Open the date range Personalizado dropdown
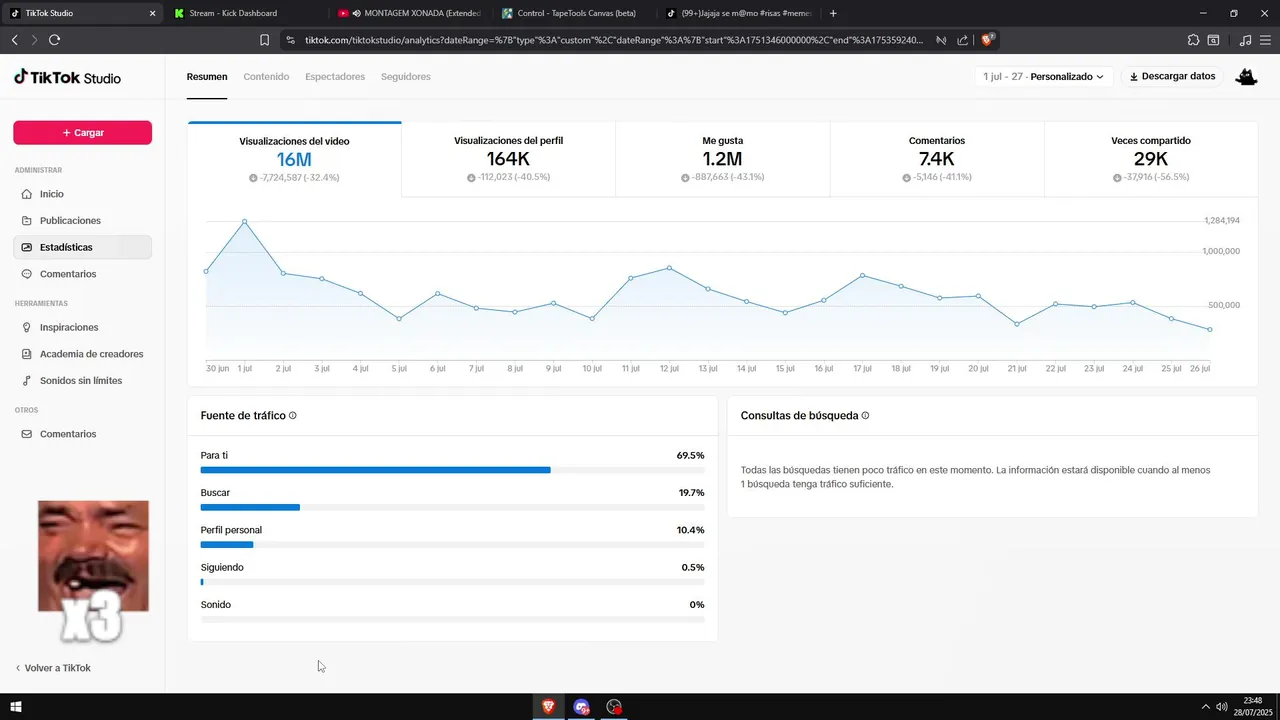The width and height of the screenshot is (1280, 720). tap(1043, 77)
